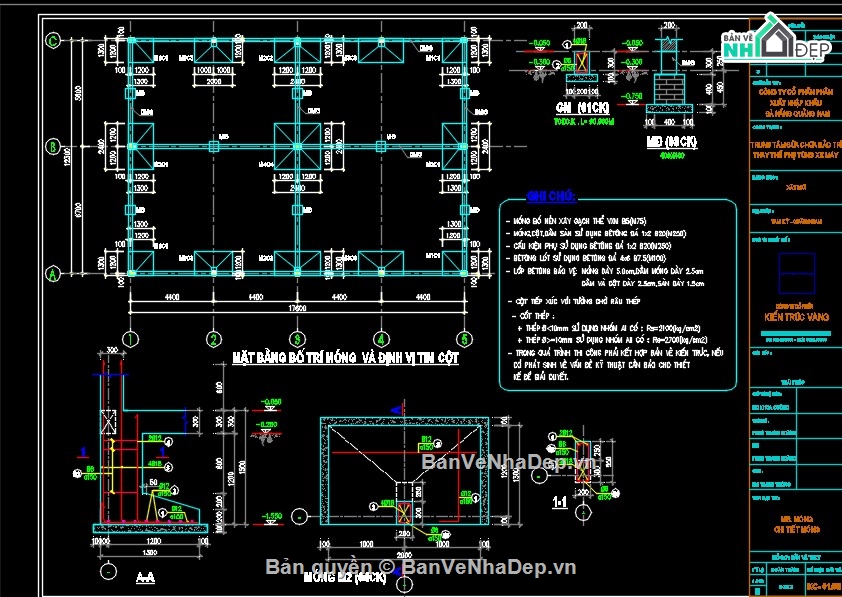
Task: Click the elevation marker "-0.250"
Action: click(x=266, y=425)
